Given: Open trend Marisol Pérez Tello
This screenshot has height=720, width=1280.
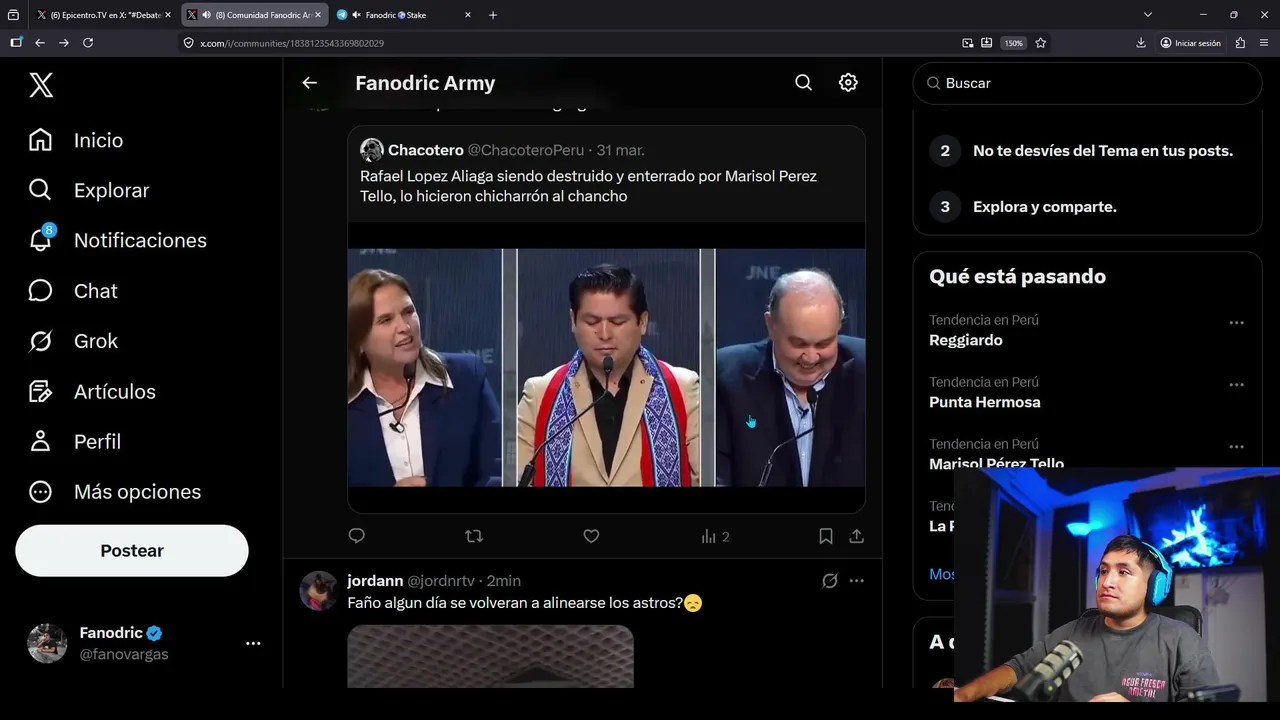Looking at the screenshot, I should pos(996,463).
